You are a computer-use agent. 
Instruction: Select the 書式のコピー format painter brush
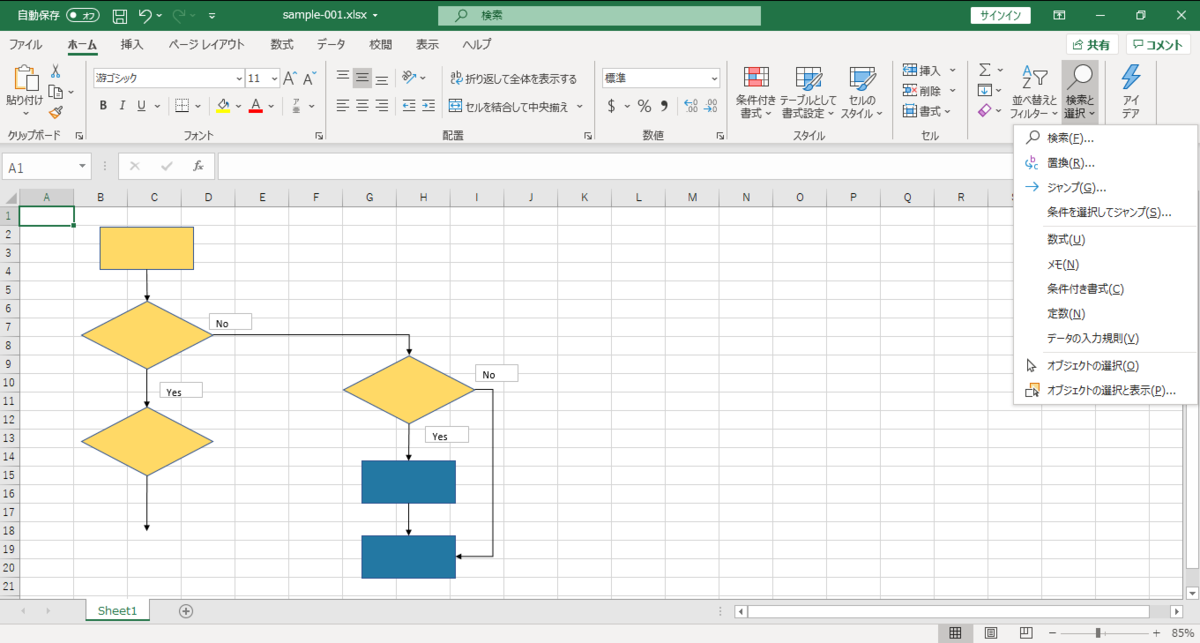[x=57, y=110]
